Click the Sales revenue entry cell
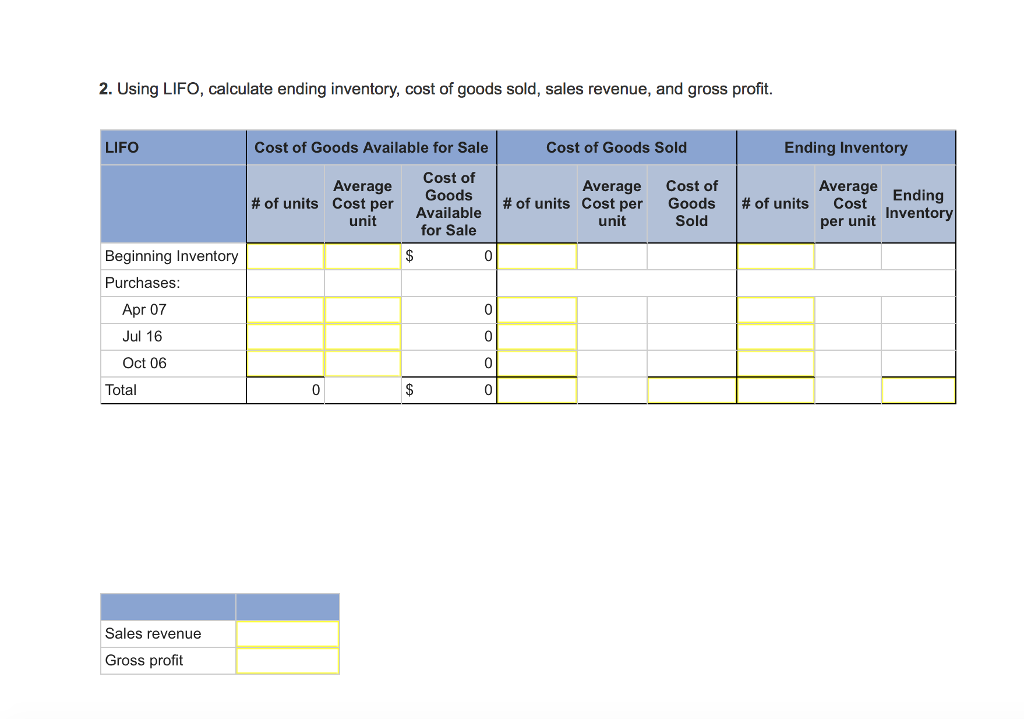 288,633
